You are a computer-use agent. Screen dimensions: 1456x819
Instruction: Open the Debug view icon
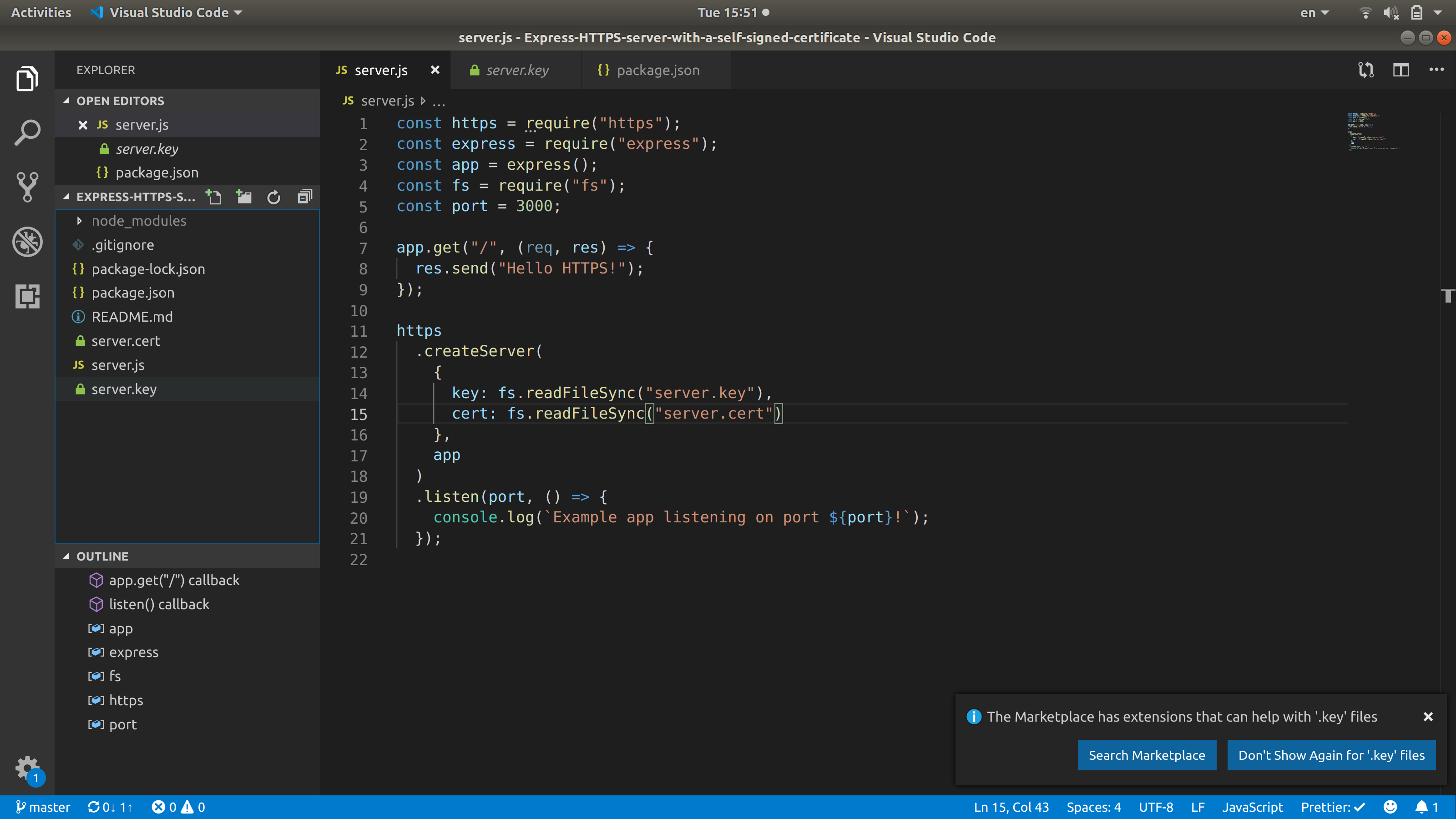click(x=27, y=242)
